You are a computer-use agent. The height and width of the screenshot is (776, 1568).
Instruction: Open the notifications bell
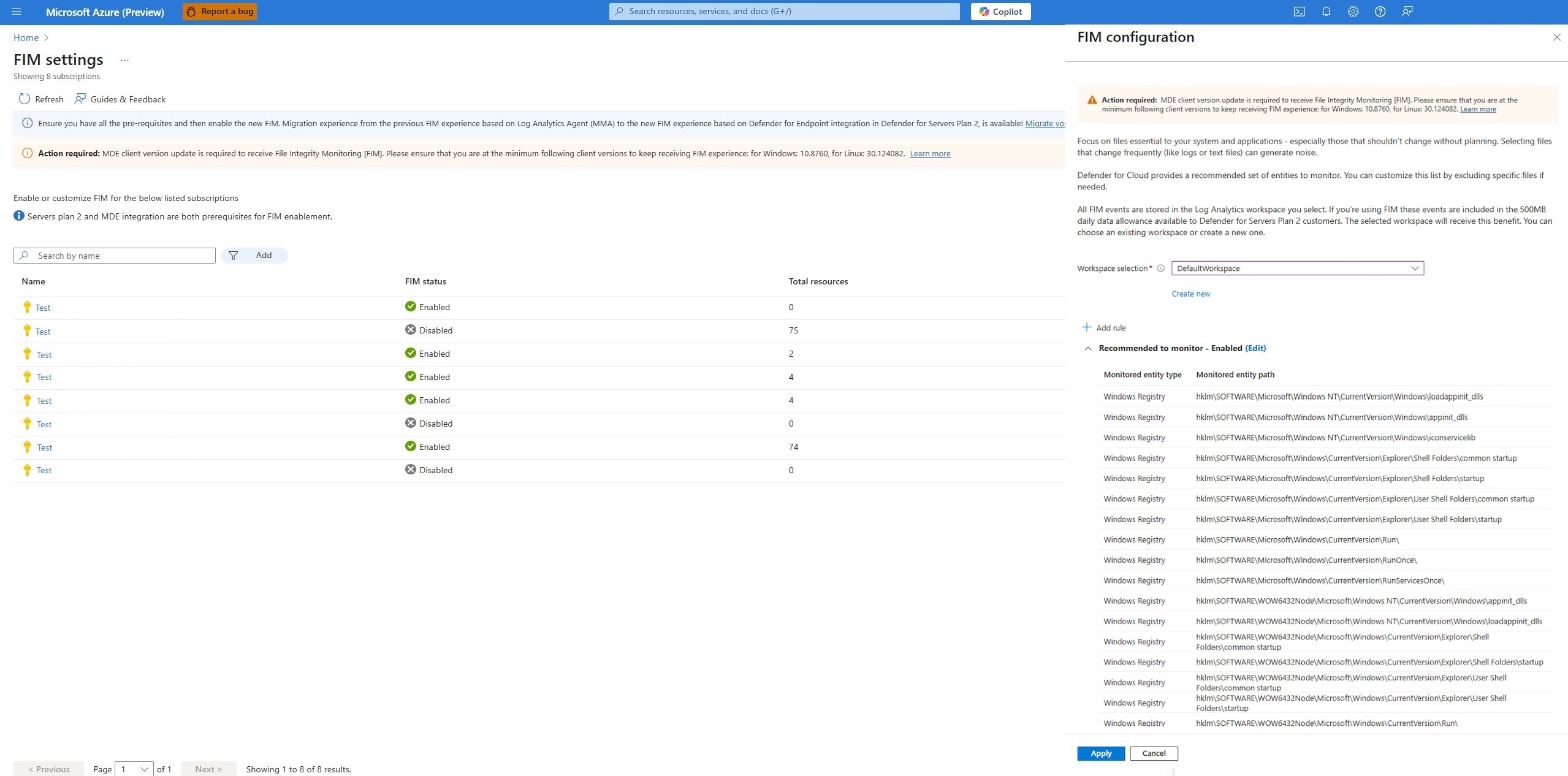pyautogui.click(x=1326, y=12)
